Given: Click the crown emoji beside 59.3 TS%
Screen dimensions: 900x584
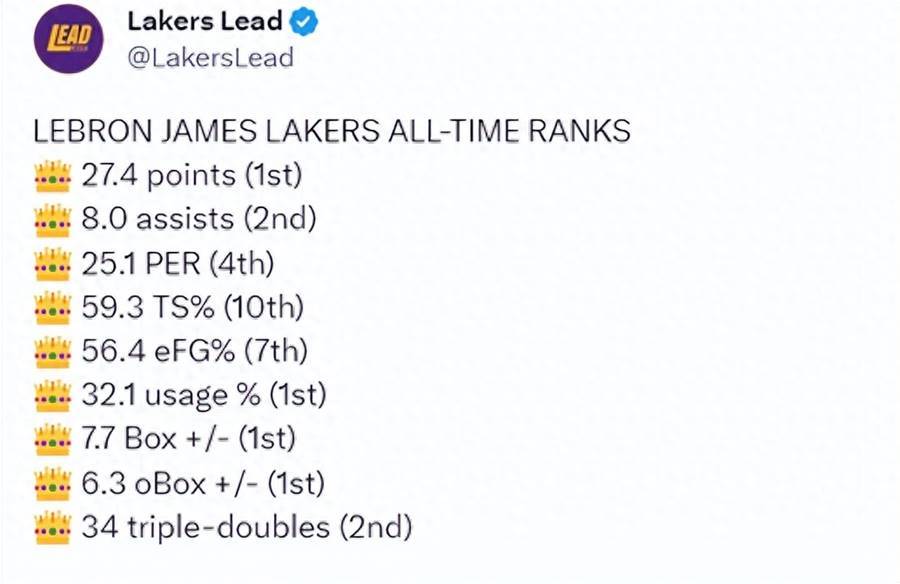Looking at the screenshot, I should [x=53, y=308].
